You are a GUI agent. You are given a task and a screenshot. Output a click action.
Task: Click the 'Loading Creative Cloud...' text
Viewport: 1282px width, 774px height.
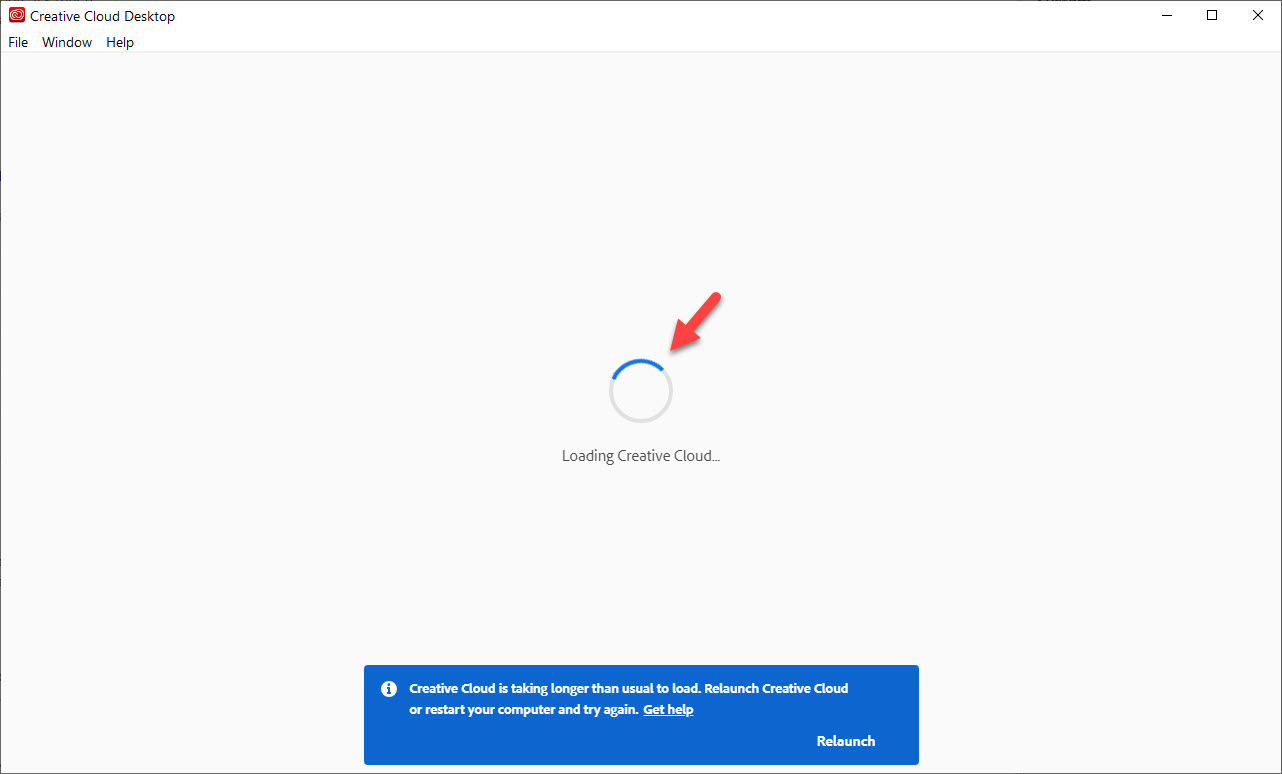(641, 456)
